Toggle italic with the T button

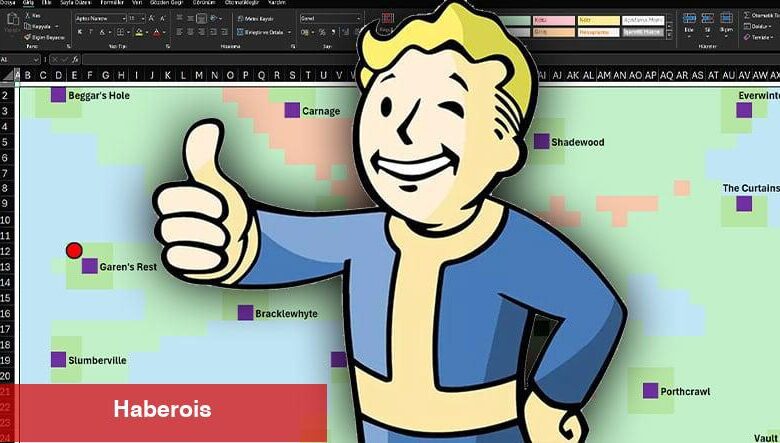[x=91, y=32]
